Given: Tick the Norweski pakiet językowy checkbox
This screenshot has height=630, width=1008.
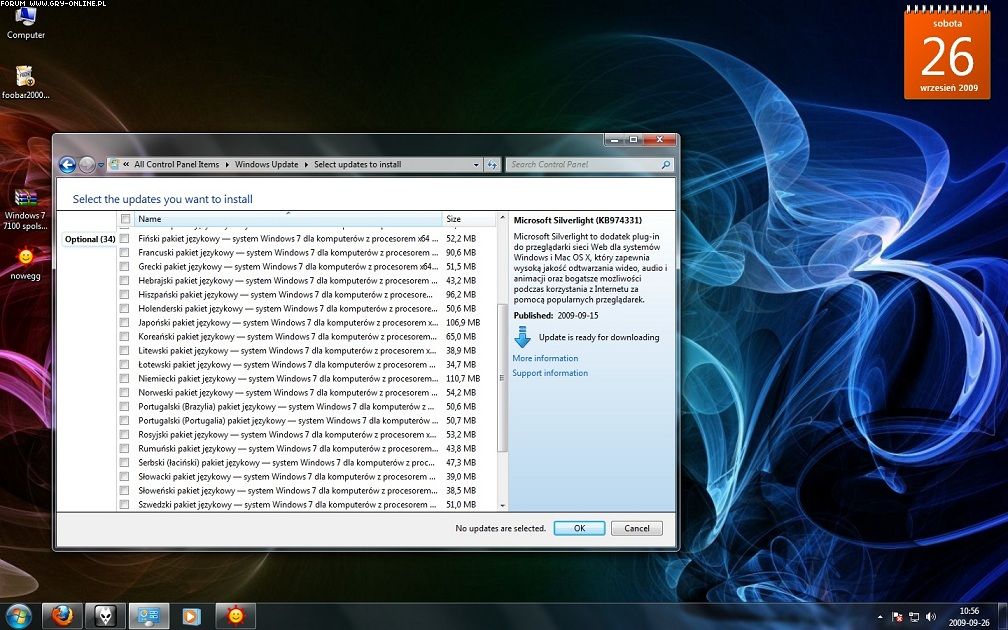Looking at the screenshot, I should pos(124,392).
